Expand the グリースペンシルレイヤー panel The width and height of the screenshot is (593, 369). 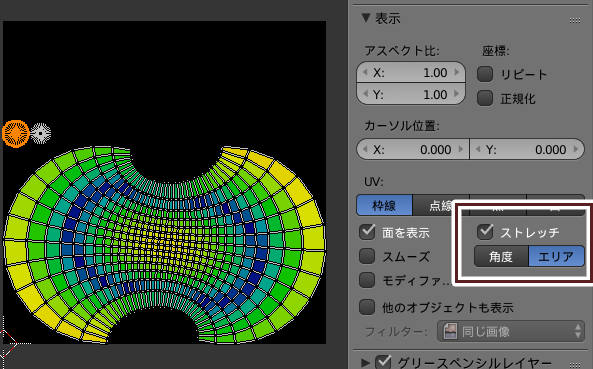(x=365, y=363)
